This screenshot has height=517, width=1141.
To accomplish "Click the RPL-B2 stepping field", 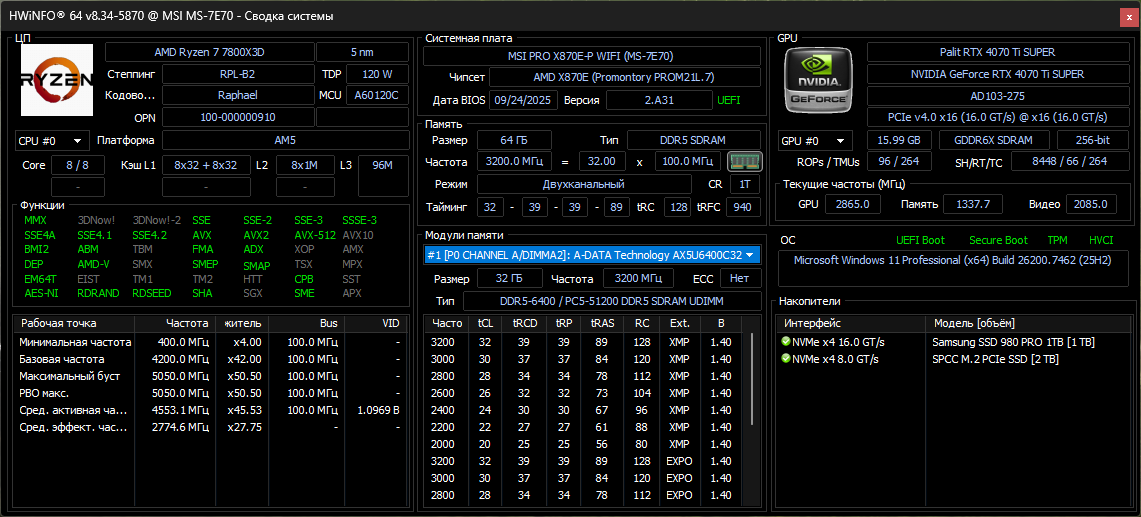I will pyautogui.click(x=237, y=74).
